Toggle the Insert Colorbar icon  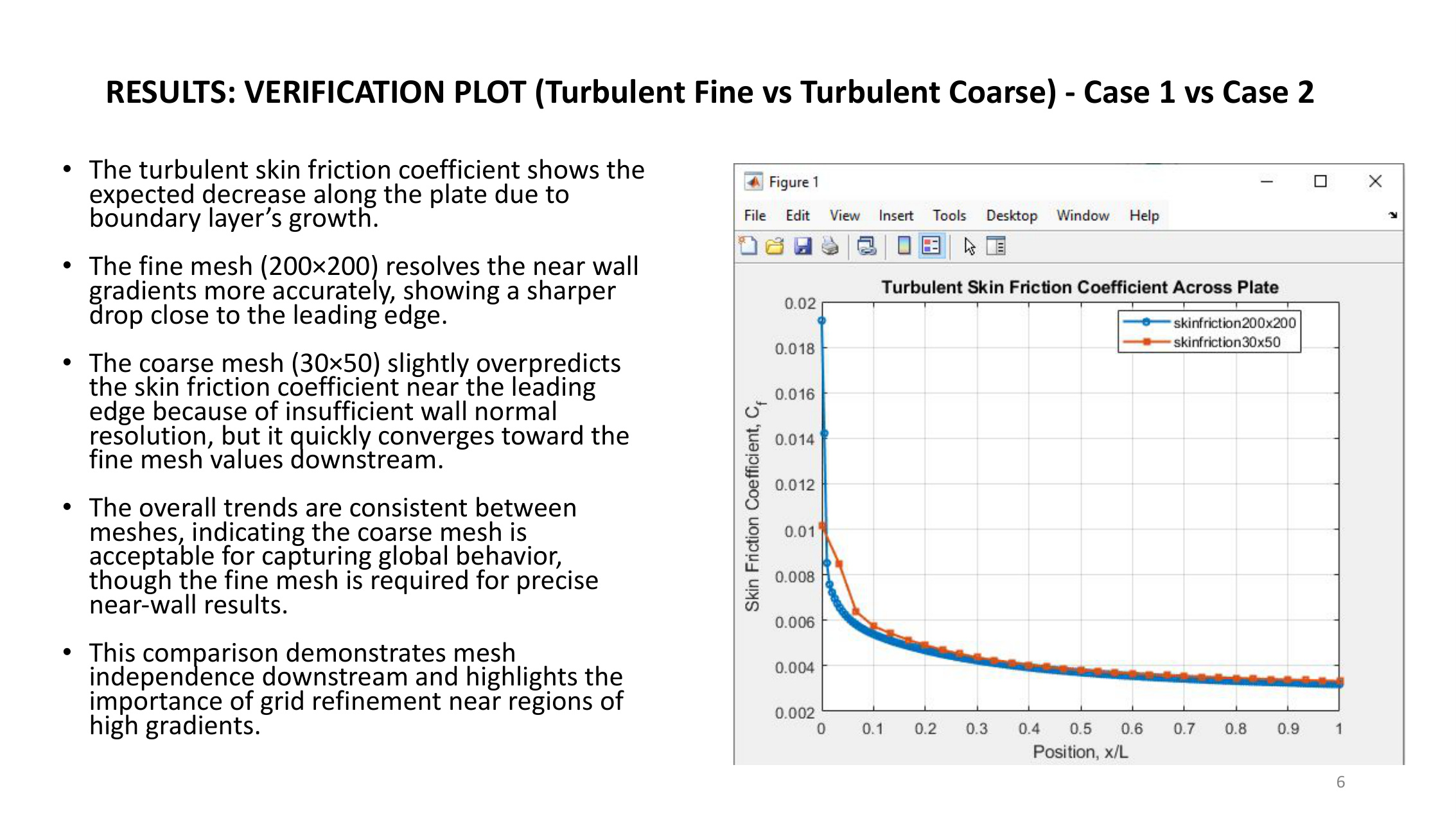pyautogui.click(x=904, y=246)
